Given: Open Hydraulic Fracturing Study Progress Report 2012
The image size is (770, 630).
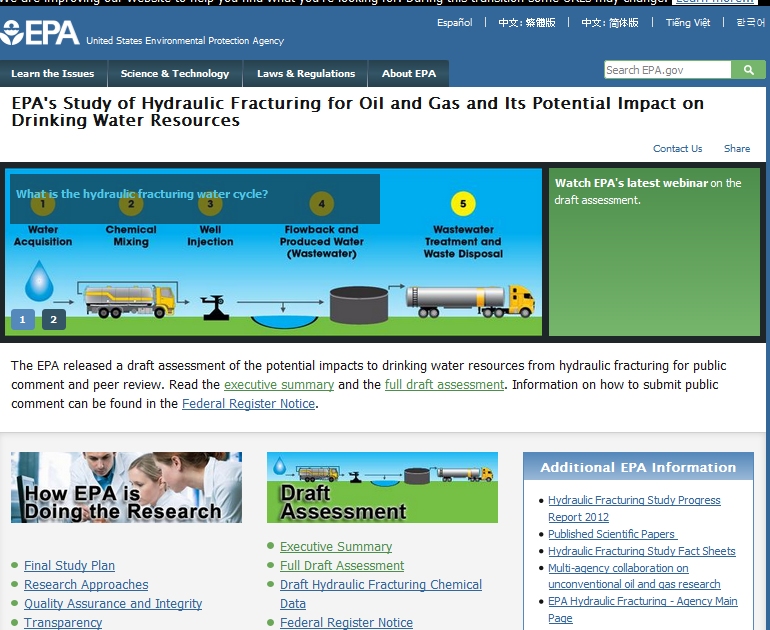Looking at the screenshot, I should tap(634, 508).
